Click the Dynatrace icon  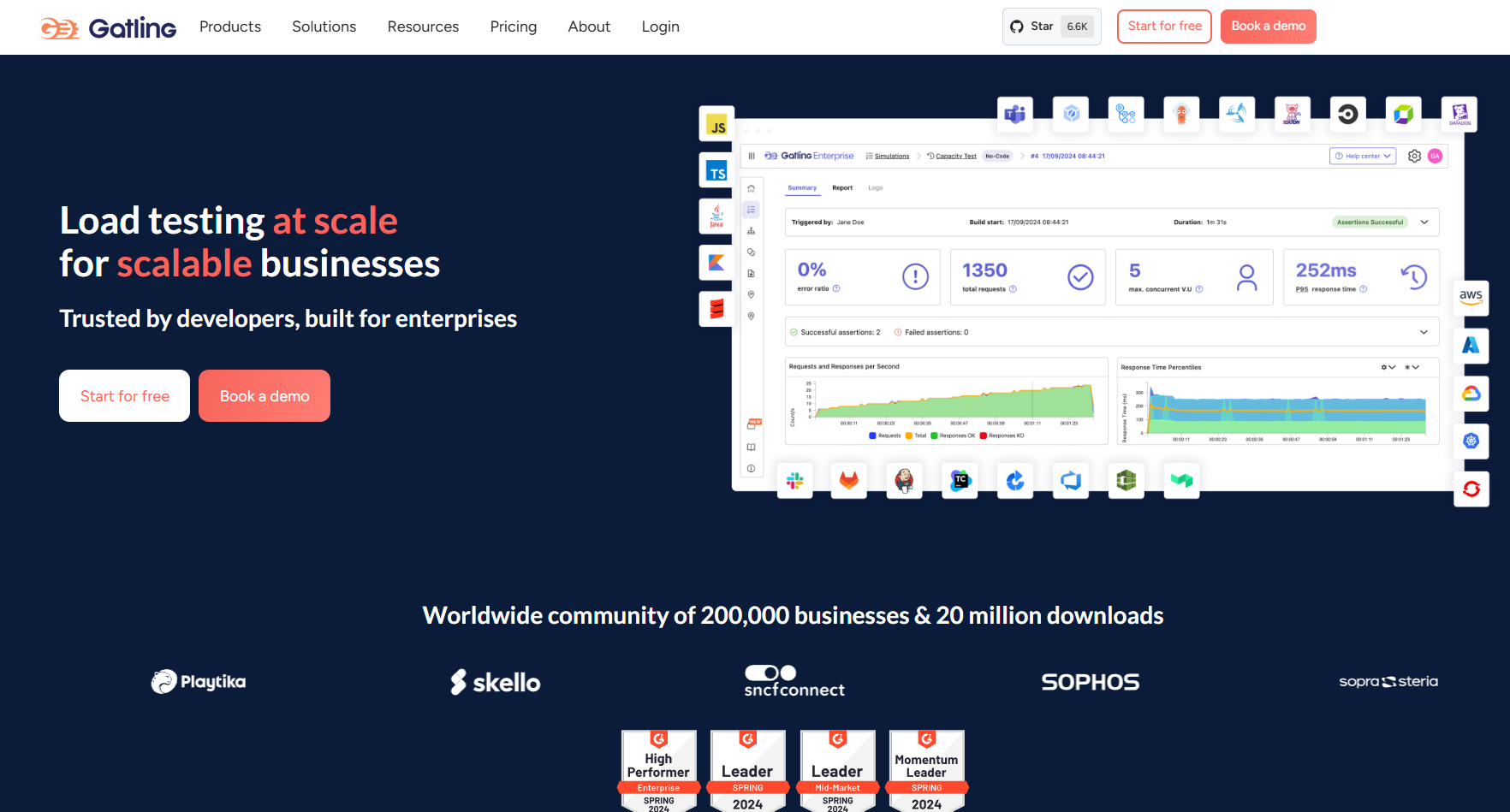pyautogui.click(x=1403, y=114)
